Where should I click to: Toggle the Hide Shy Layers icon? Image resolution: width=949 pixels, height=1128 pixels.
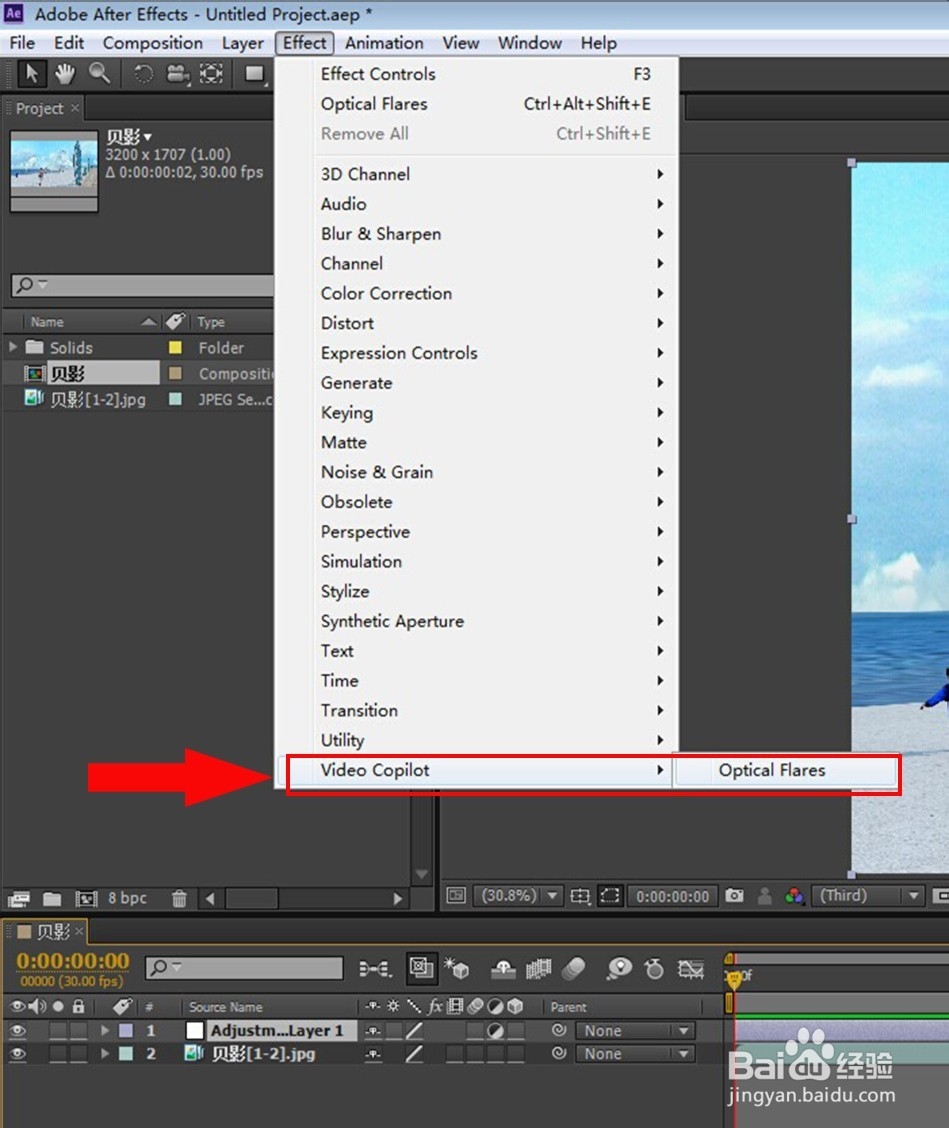pyautogui.click(x=503, y=970)
